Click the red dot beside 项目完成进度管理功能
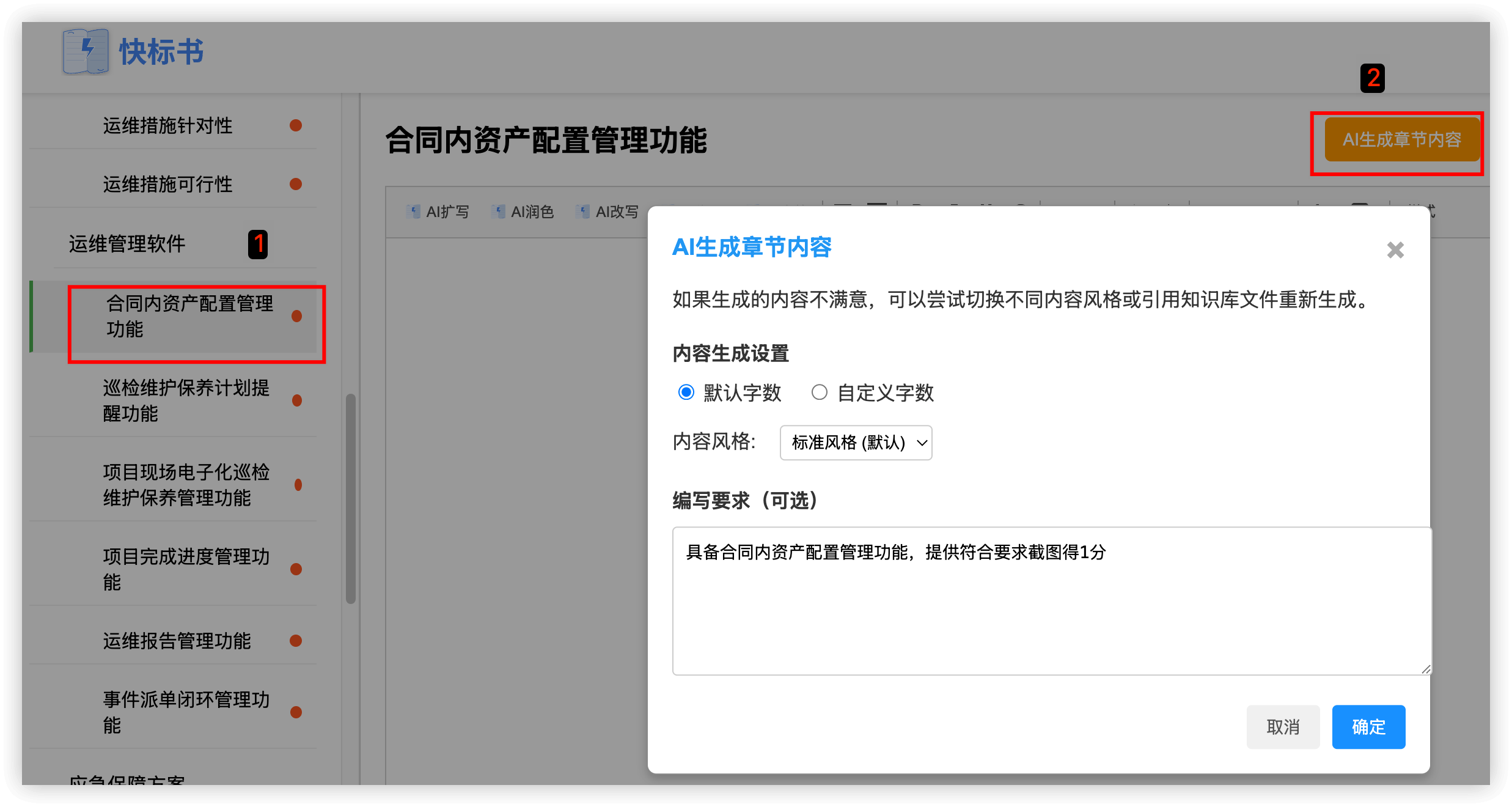Viewport: 1512px width, 807px height. tap(296, 569)
